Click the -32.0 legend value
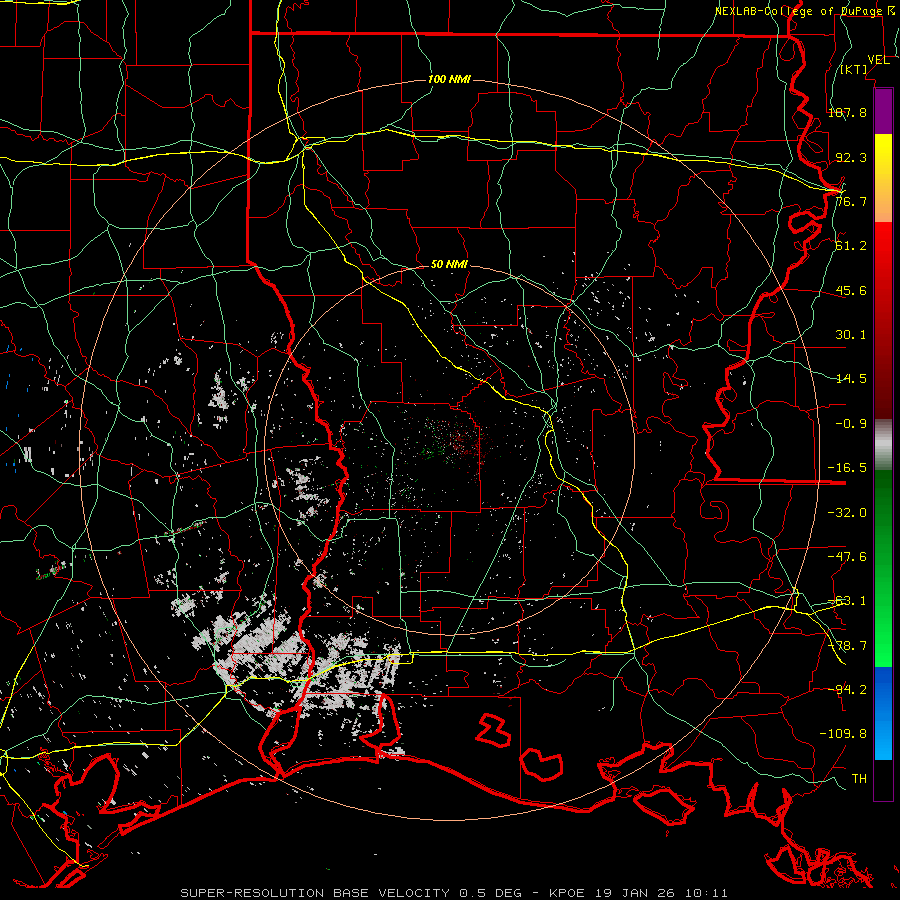Image resolution: width=900 pixels, height=900 pixels. coord(847,513)
